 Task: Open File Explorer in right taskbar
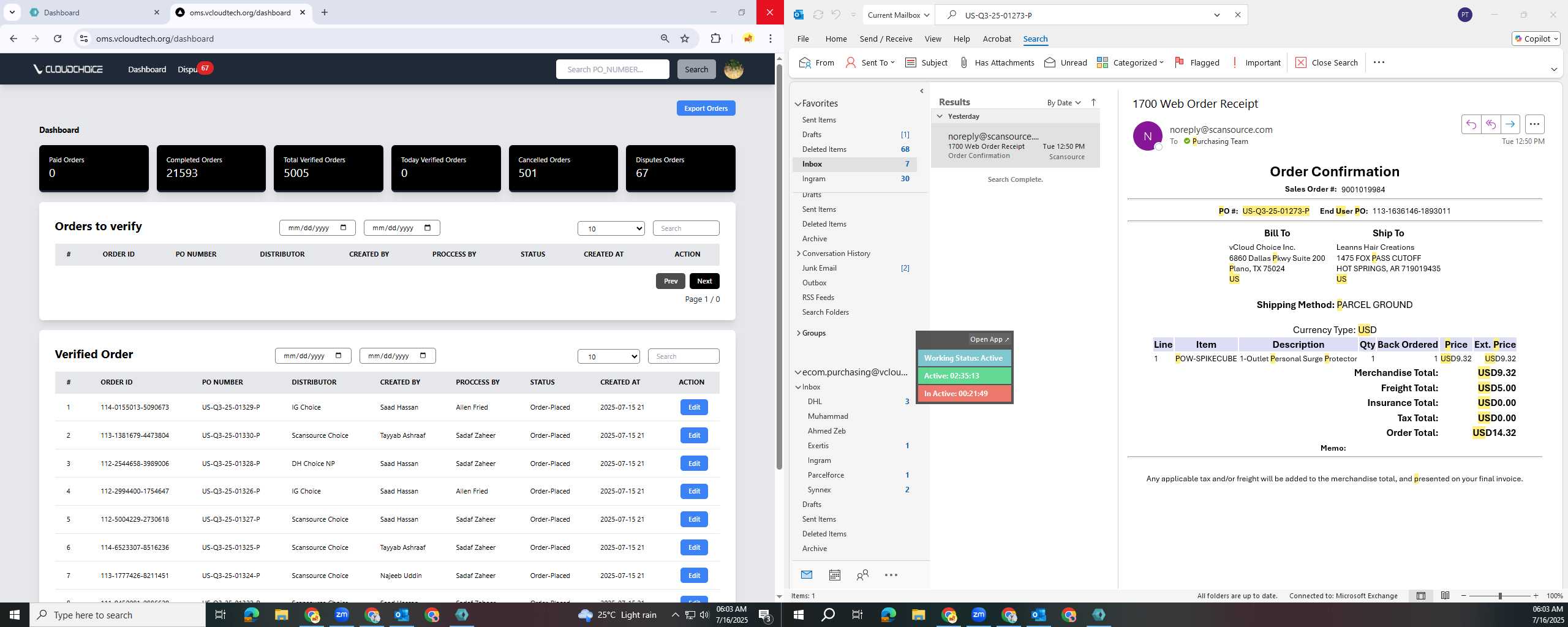[918, 615]
